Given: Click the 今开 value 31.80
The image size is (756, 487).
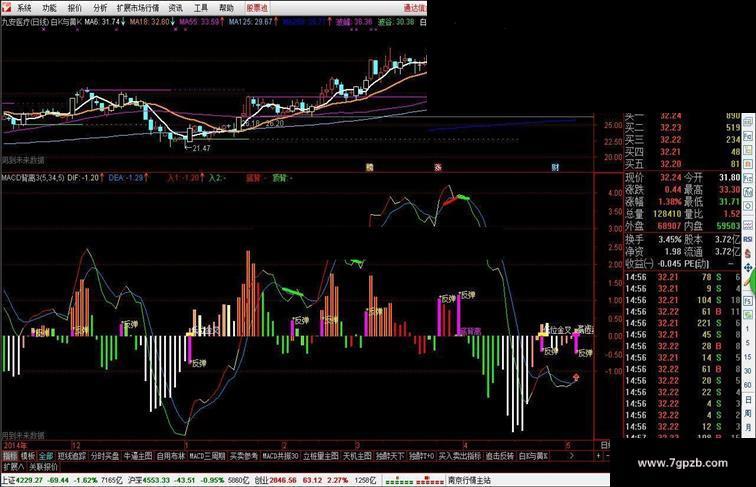Looking at the screenshot, I should [x=729, y=178].
